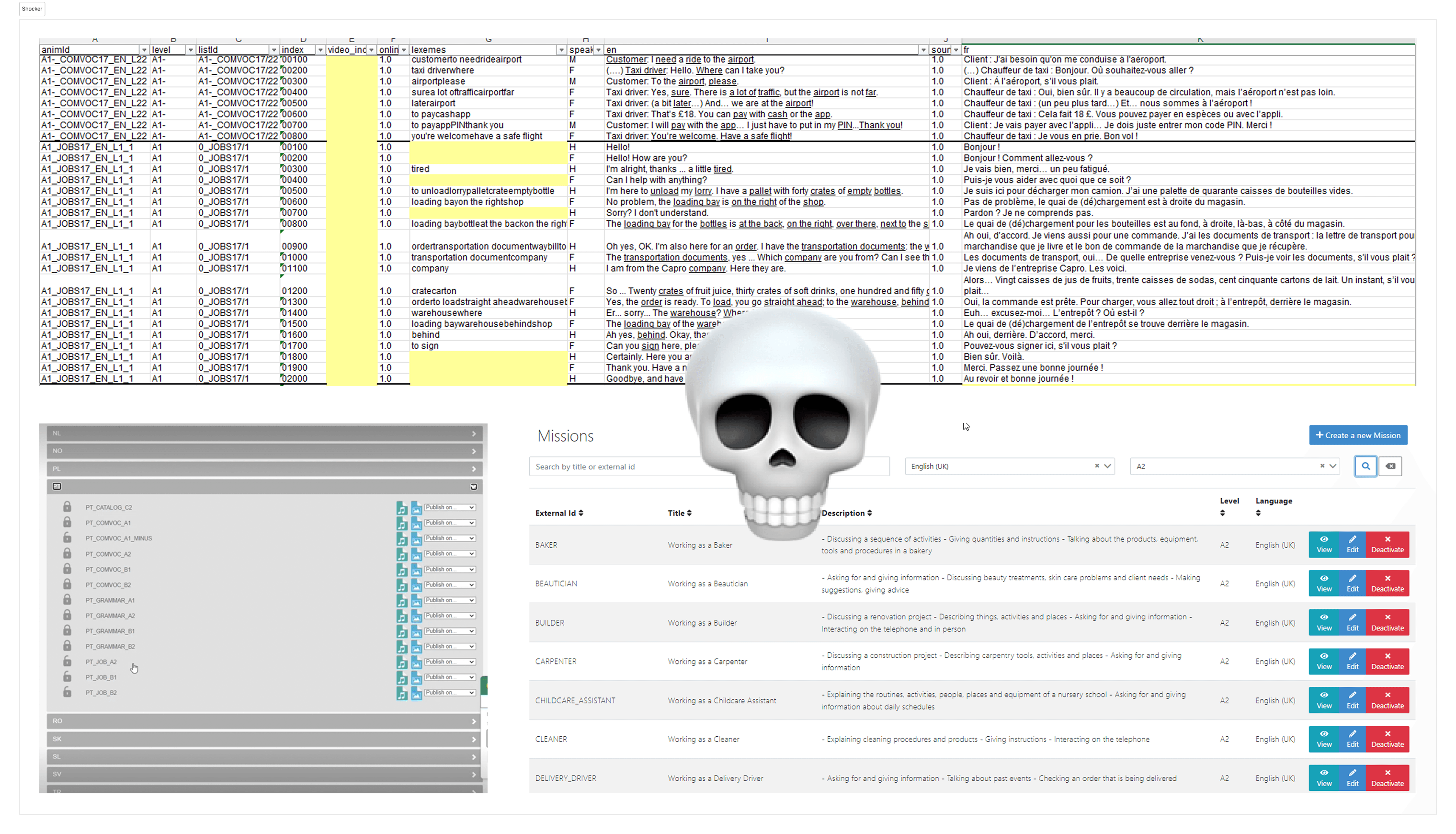Click the audio file icon for PT_CATALOG_C2

point(401,507)
